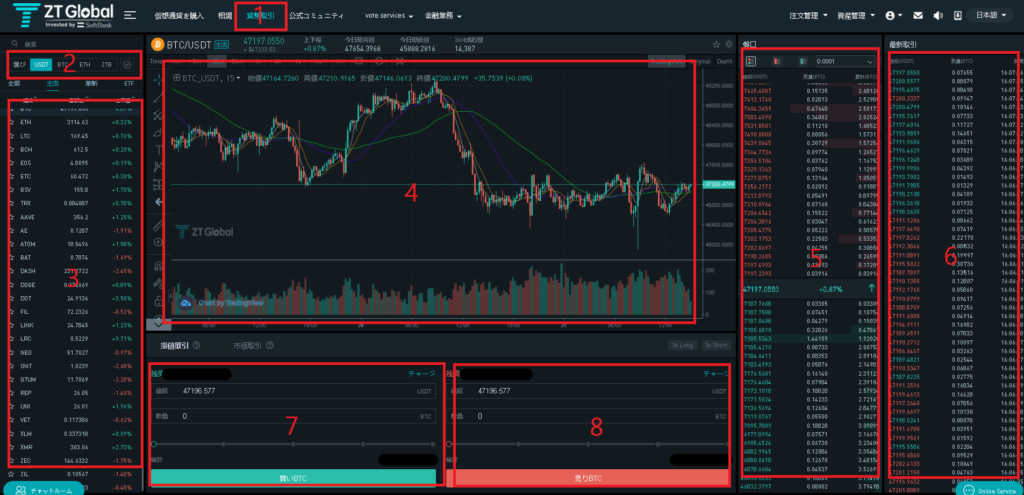Open the 0.0001 depth precision dropdown

[845, 61]
